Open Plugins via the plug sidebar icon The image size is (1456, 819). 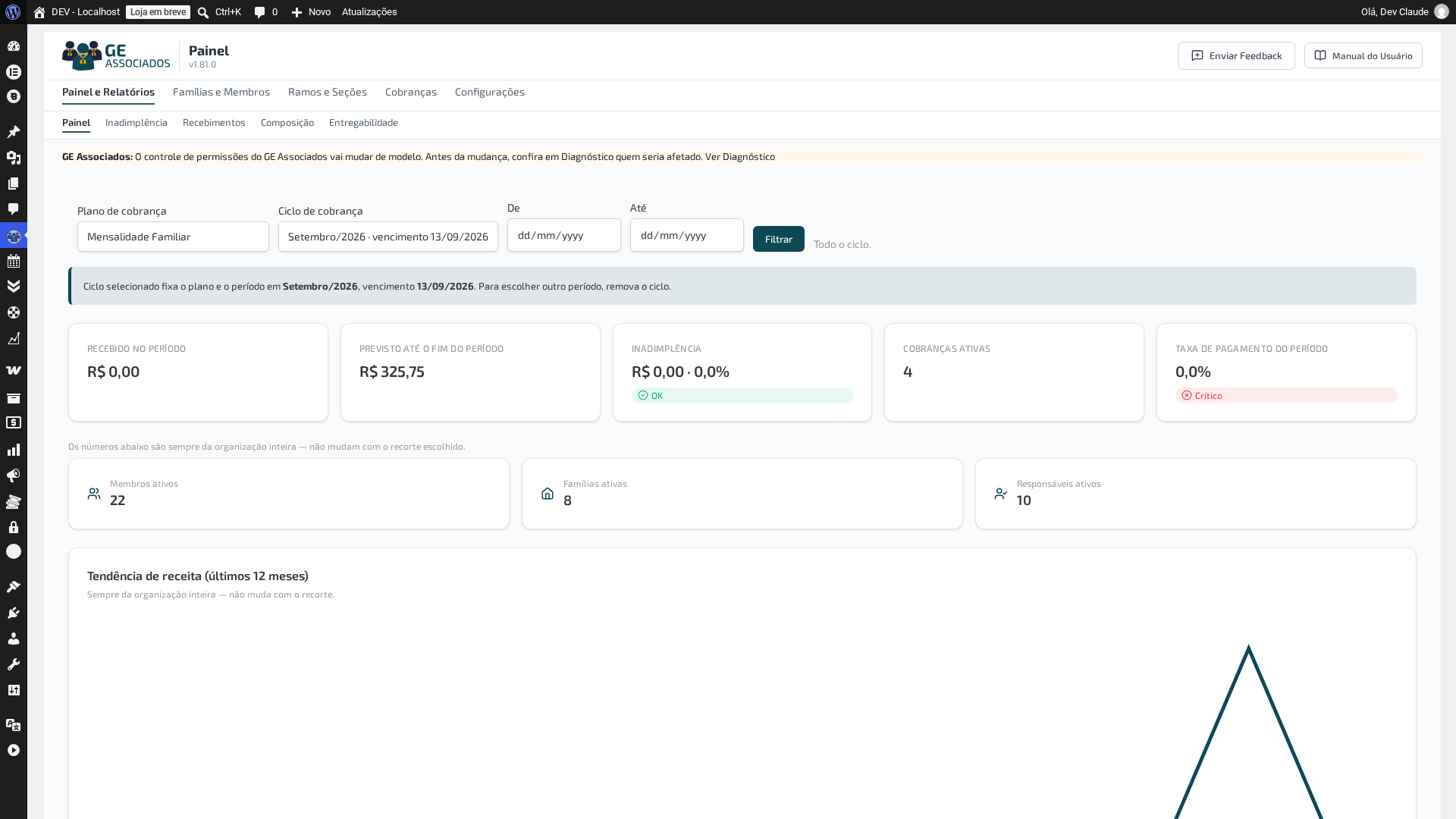14,613
